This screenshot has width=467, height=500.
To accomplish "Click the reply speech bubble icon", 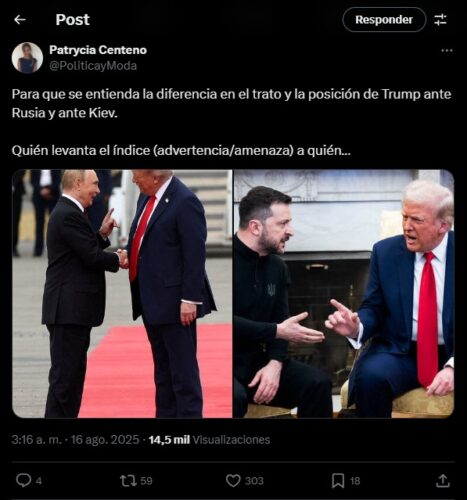I will (x=23, y=481).
